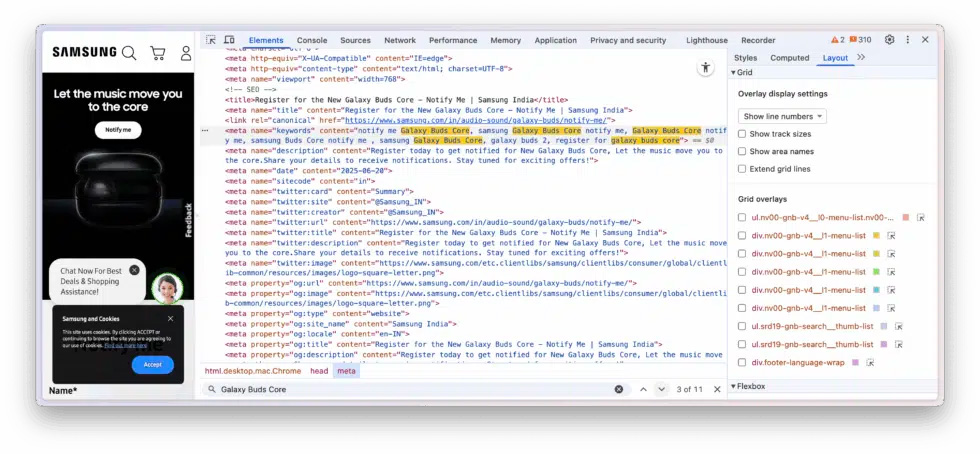
Task: Select the Elements tab
Action: click(x=266, y=40)
